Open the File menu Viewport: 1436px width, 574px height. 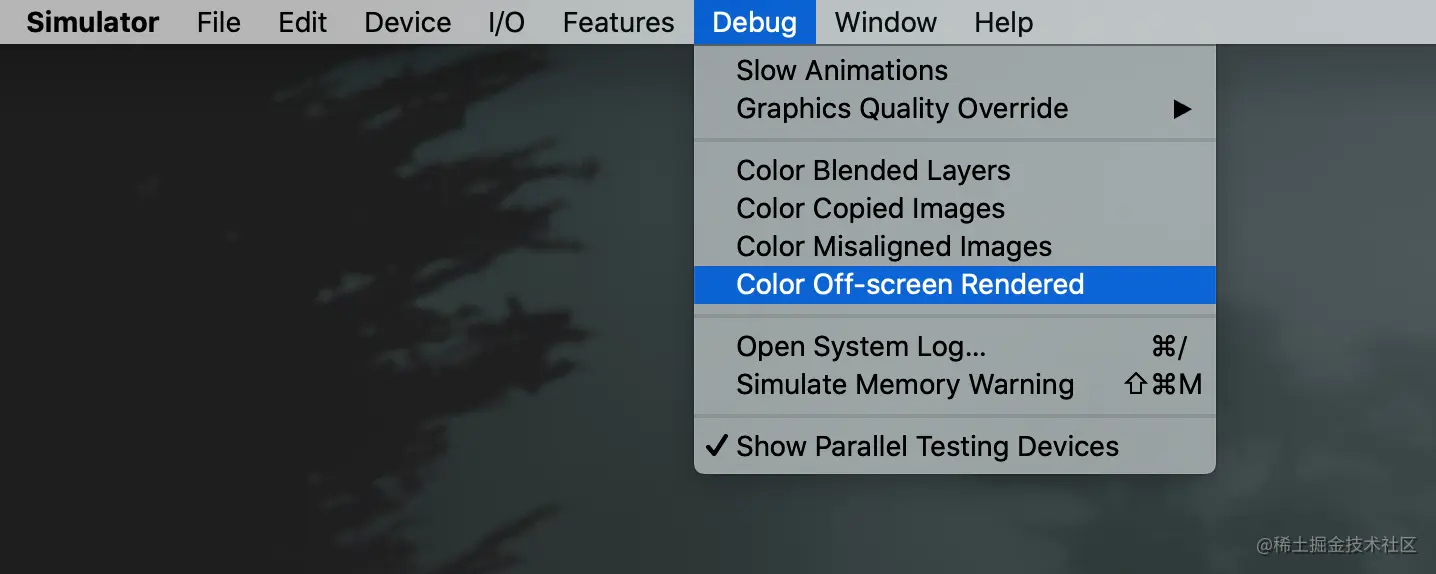tap(218, 22)
